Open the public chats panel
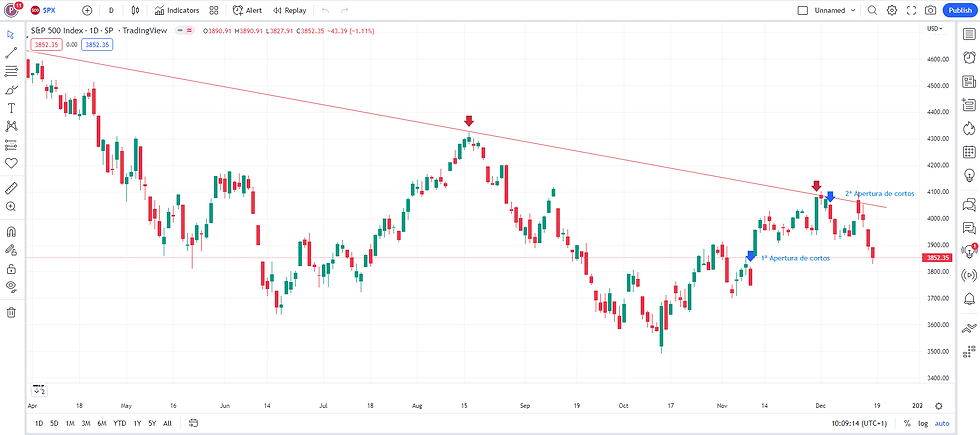The image size is (980, 435). tap(969, 204)
